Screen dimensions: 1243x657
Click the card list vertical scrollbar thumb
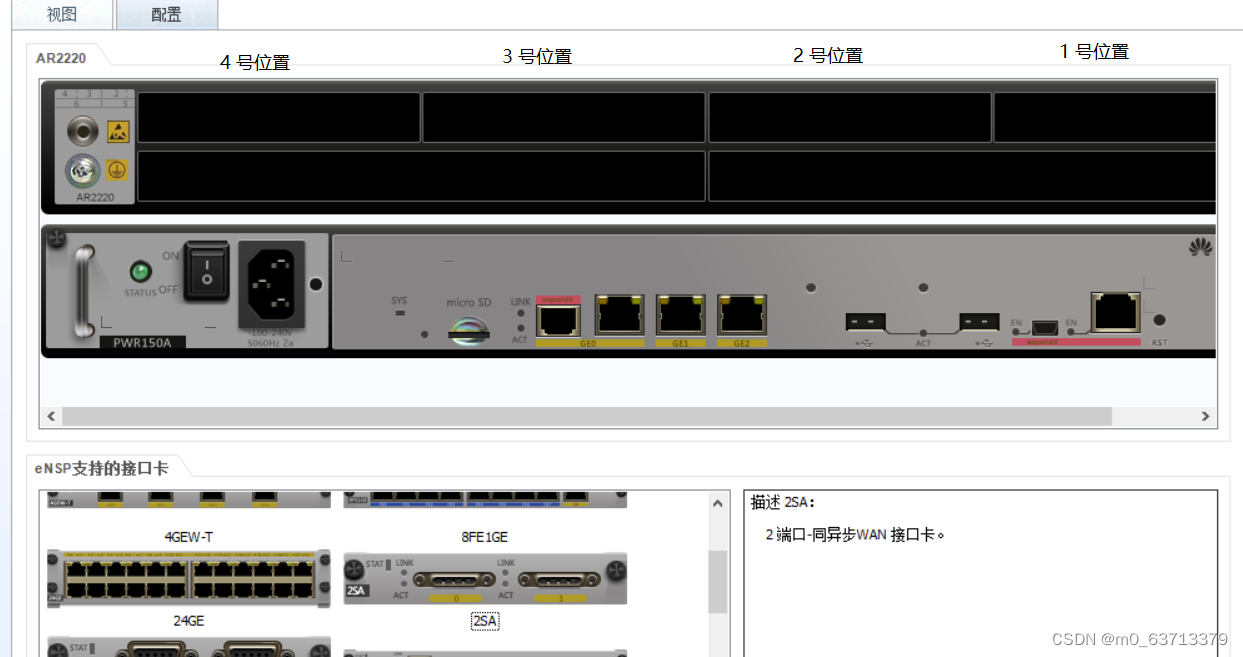click(718, 582)
